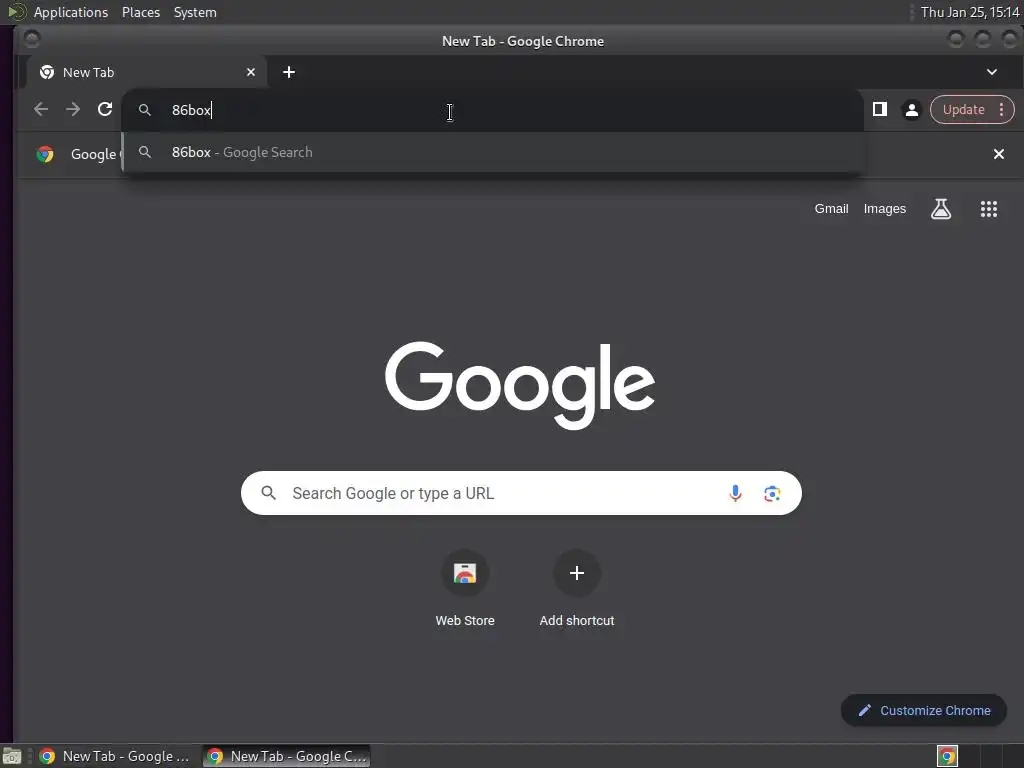Choose the 86box Google Search suggestion
1024x768 pixels.
tap(492, 152)
